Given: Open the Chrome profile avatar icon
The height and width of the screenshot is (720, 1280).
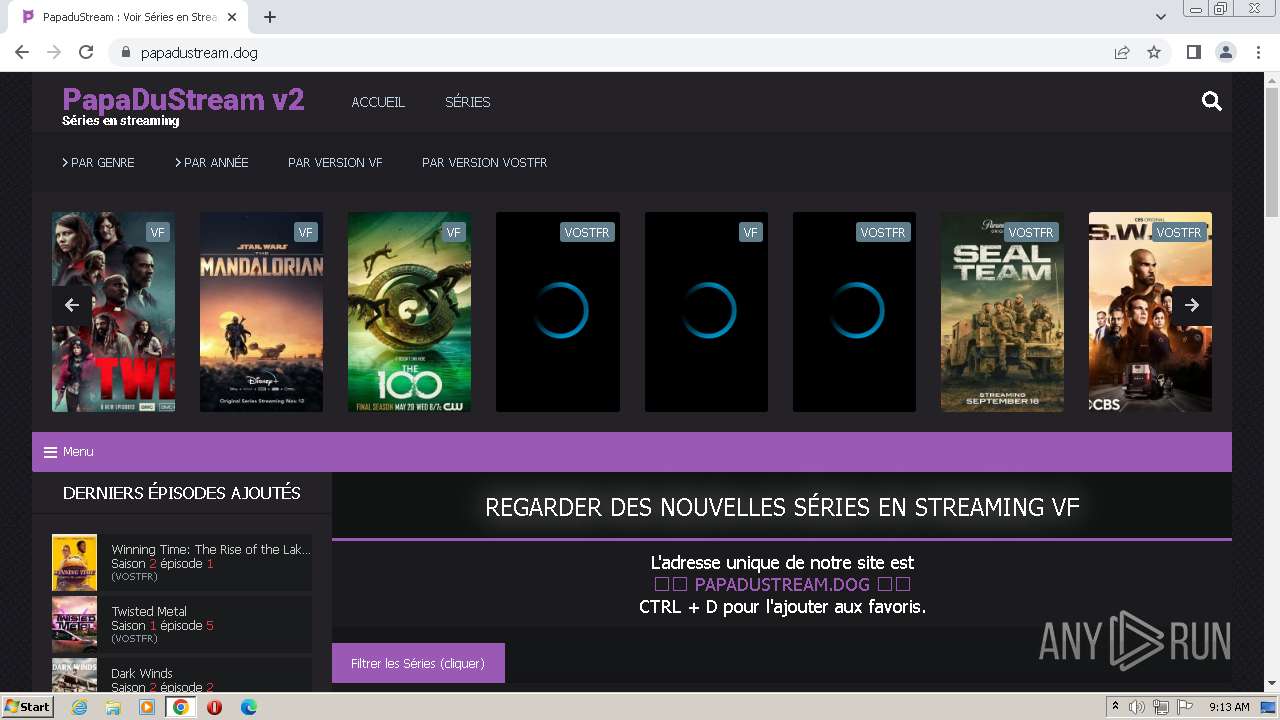Looking at the screenshot, I should point(1225,52).
